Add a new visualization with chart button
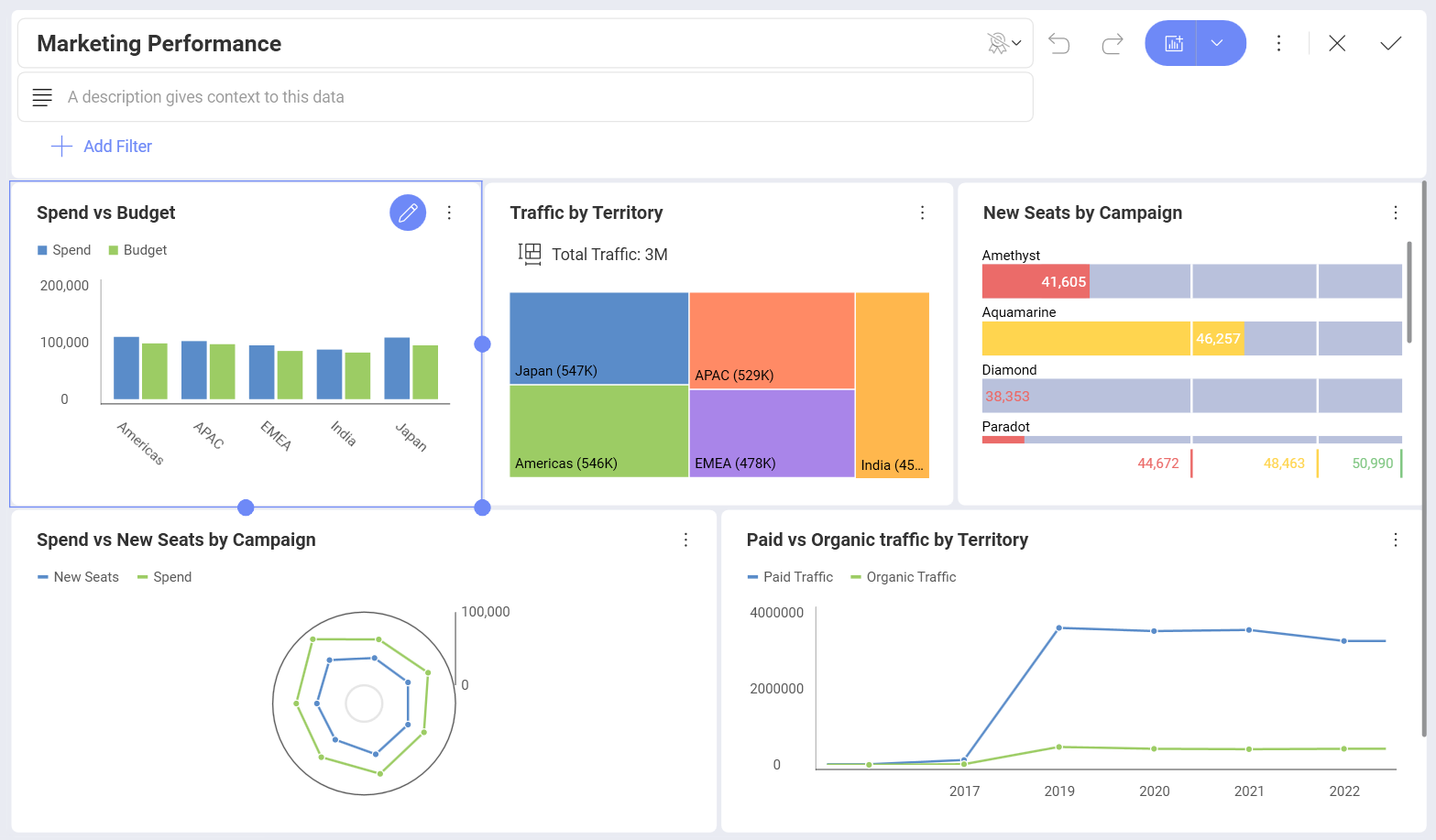Viewport: 1436px width, 840px height. (x=1172, y=43)
